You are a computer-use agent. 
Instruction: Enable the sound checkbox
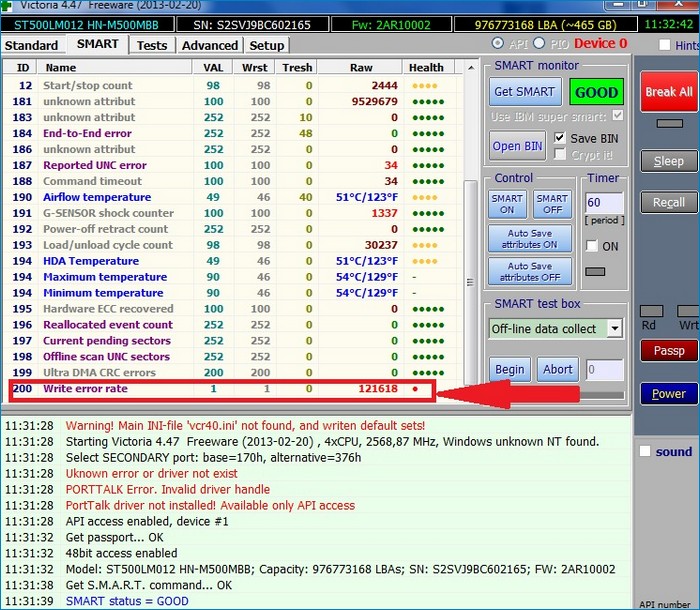(645, 452)
